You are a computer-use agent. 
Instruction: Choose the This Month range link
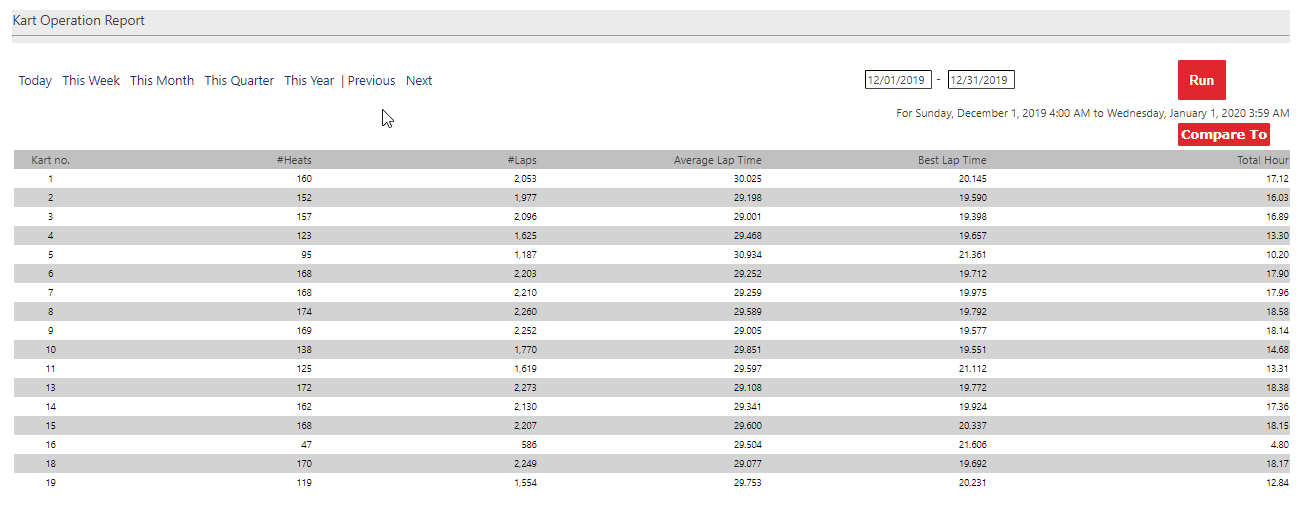click(x=162, y=81)
